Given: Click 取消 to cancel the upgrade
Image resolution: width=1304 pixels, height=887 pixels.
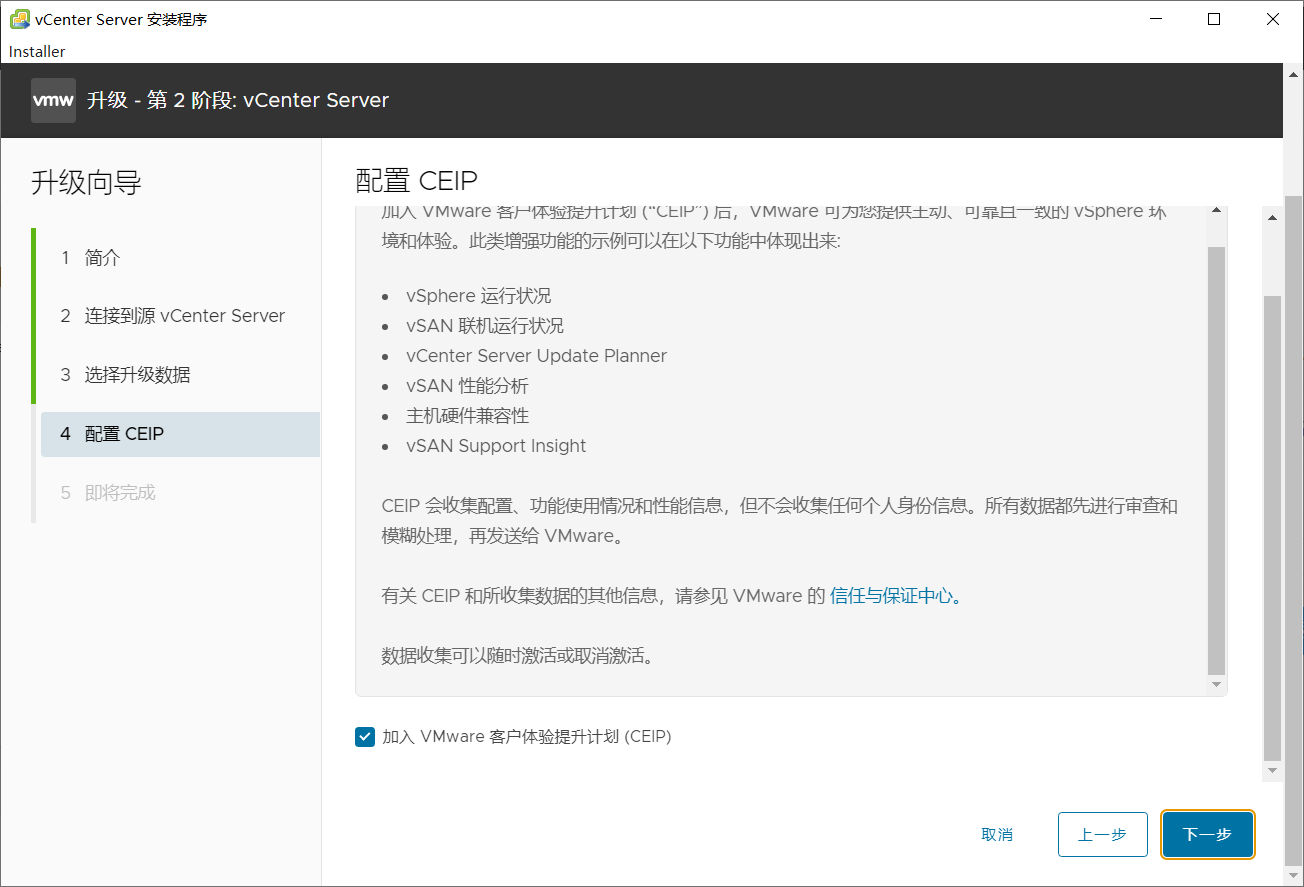Looking at the screenshot, I should tap(997, 834).
